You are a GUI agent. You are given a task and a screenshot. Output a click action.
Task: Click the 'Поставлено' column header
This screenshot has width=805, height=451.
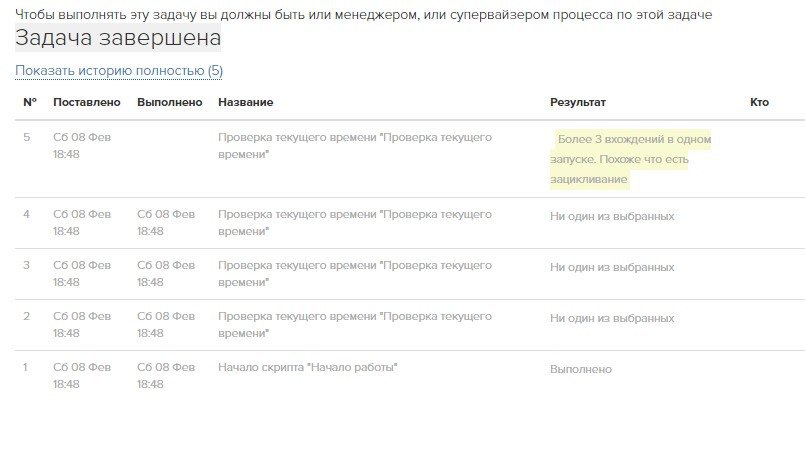point(87,102)
